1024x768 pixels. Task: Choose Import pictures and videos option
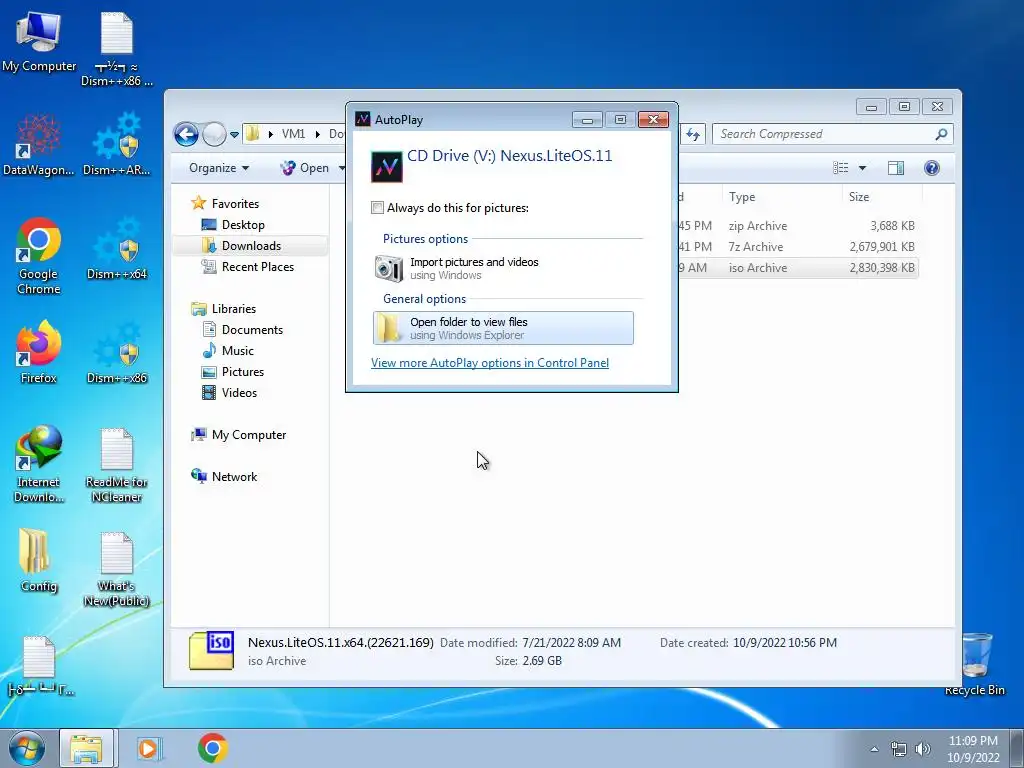[503, 268]
